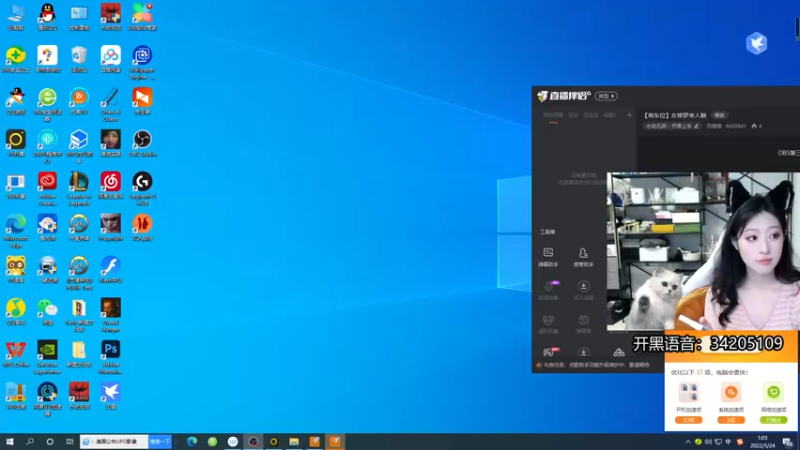The image size is (800, 450).
Task: Switch to the second scene tab
Action: (x=573, y=115)
